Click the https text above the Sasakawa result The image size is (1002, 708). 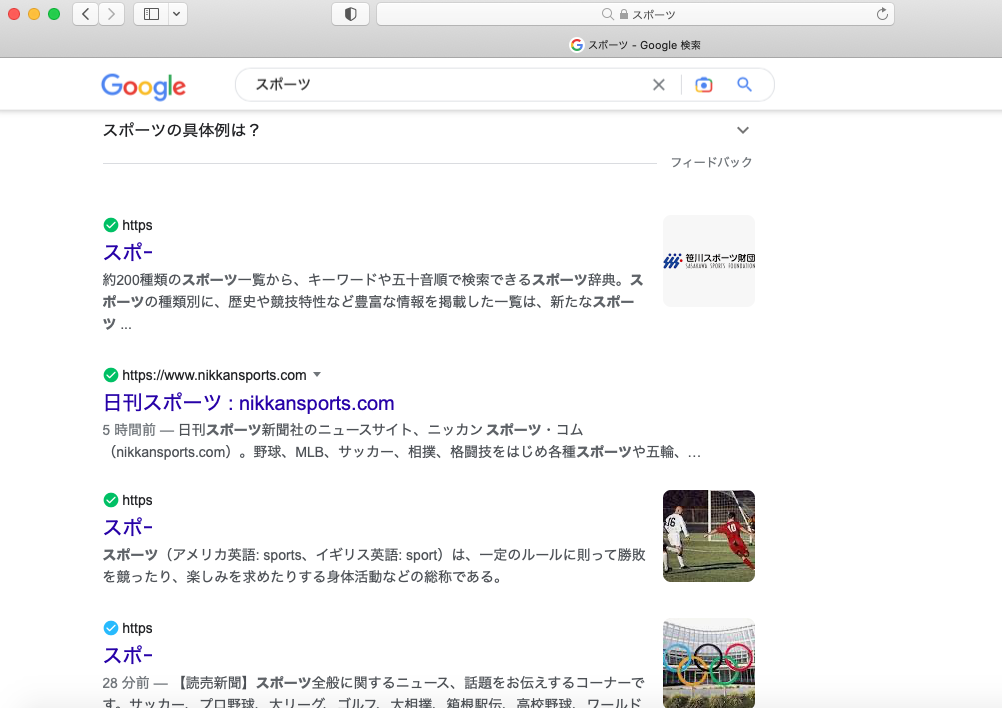[x=137, y=225]
